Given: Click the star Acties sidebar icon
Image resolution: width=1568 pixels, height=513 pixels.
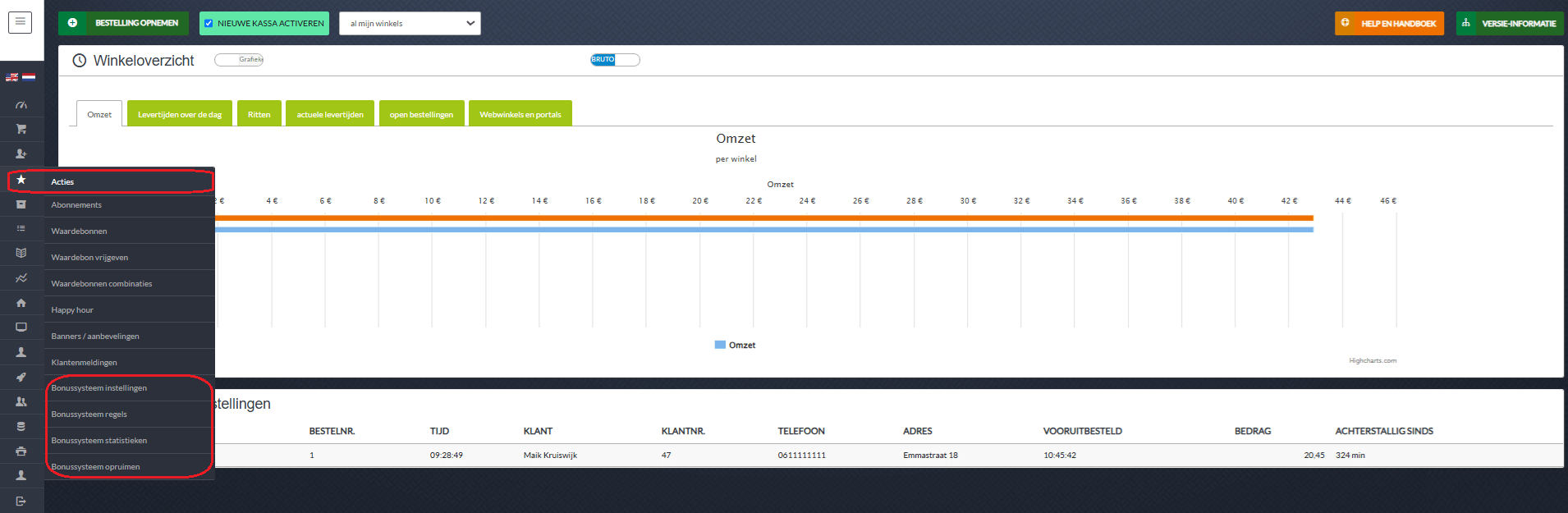Looking at the screenshot, I should (21, 180).
